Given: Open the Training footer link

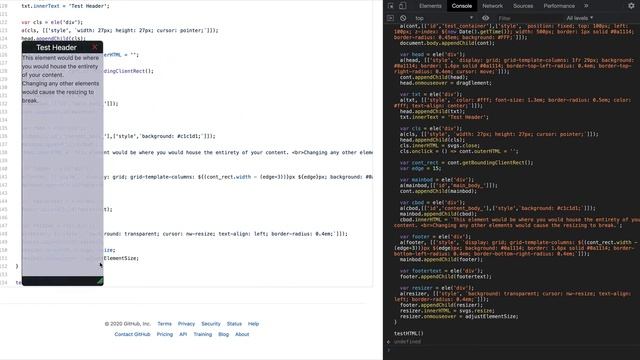Looking at the screenshot, I should pos(202,334).
